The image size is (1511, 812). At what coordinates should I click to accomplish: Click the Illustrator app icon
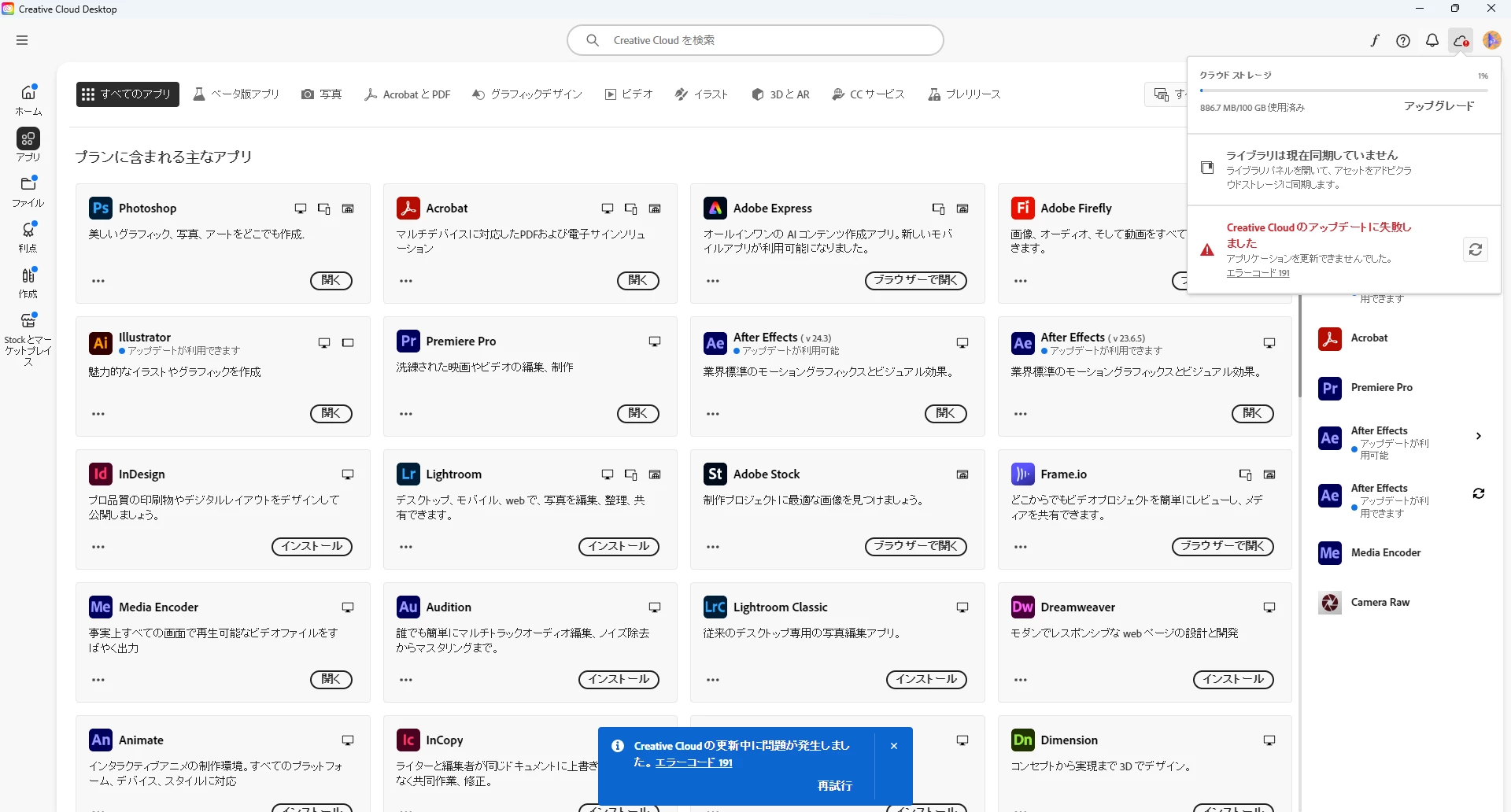tap(101, 343)
